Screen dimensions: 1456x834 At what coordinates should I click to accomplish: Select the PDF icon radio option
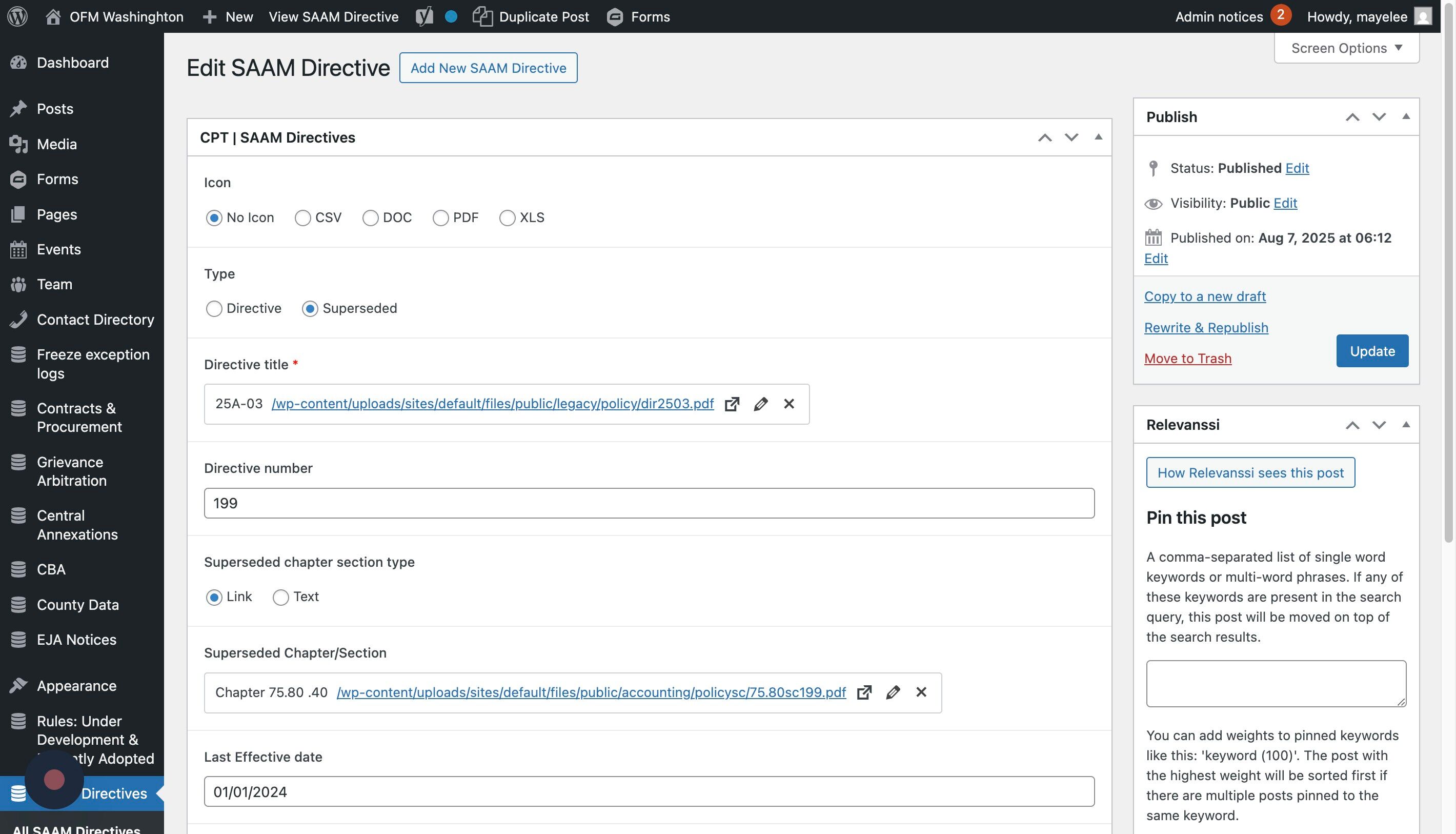440,217
